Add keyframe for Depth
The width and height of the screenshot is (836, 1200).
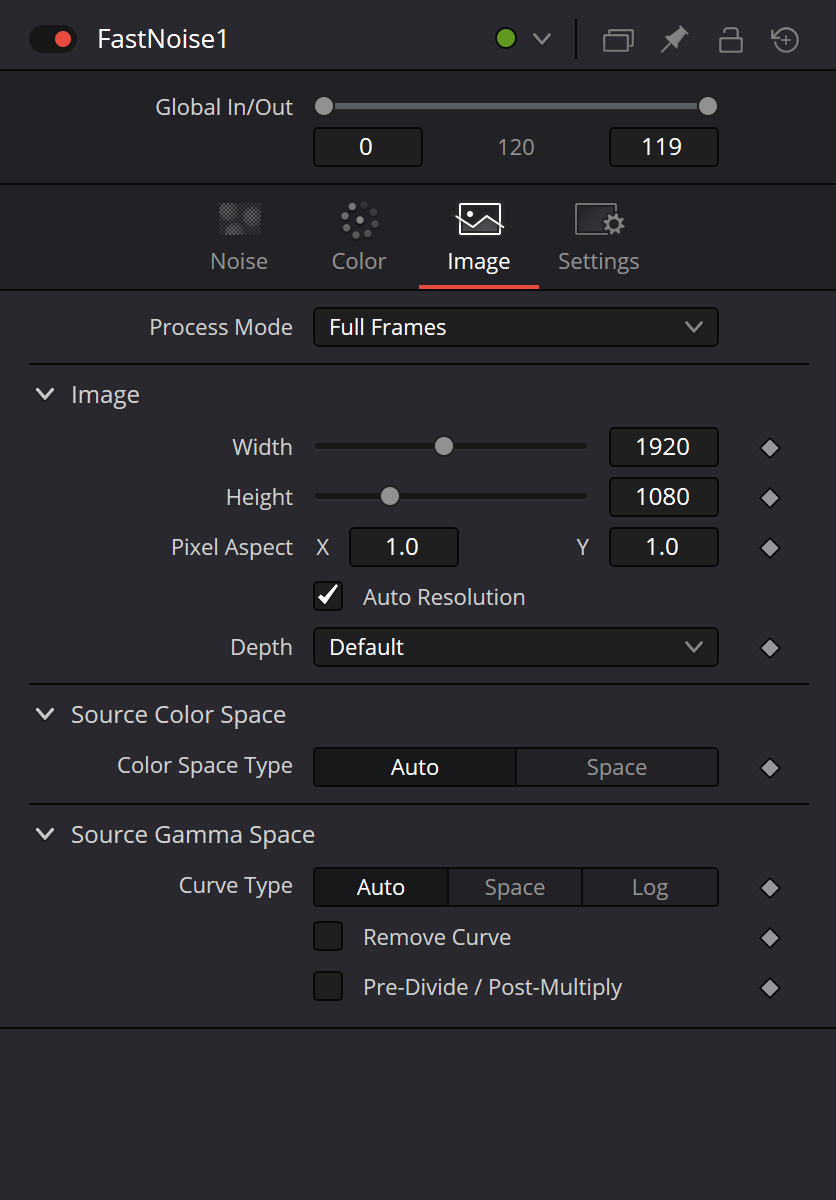[769, 648]
